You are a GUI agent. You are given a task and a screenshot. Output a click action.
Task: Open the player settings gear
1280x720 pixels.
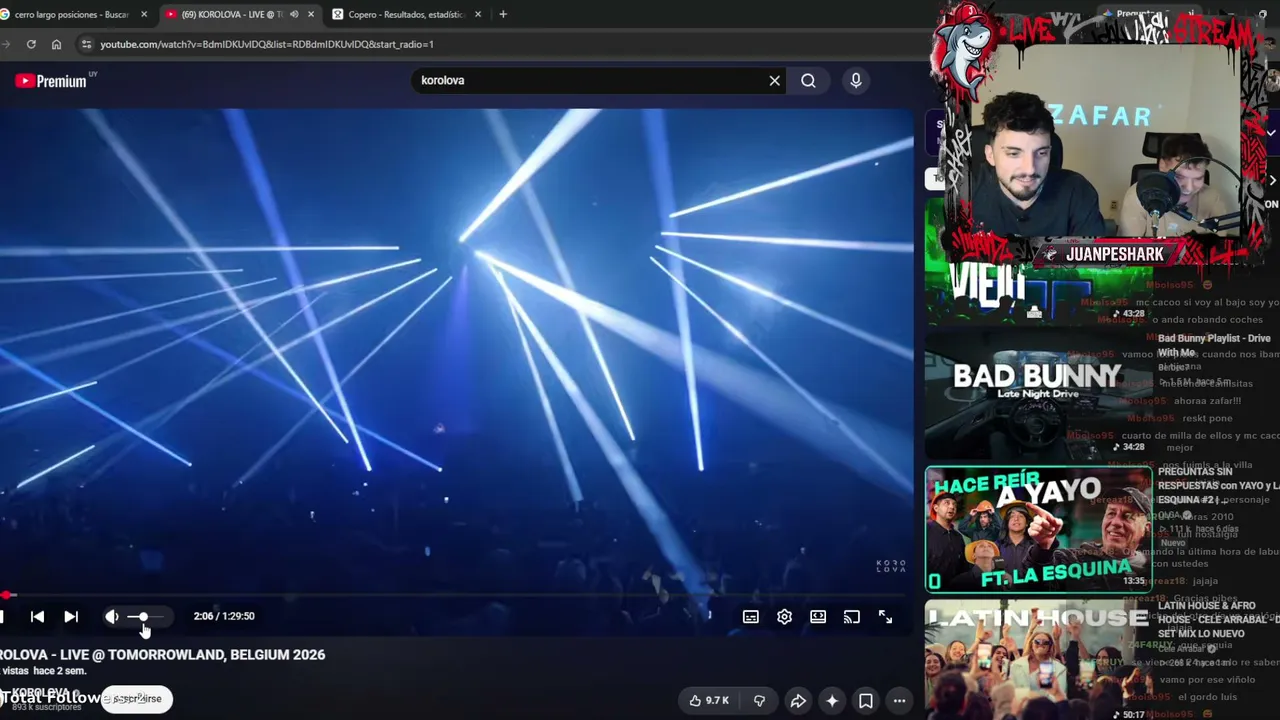coord(785,617)
